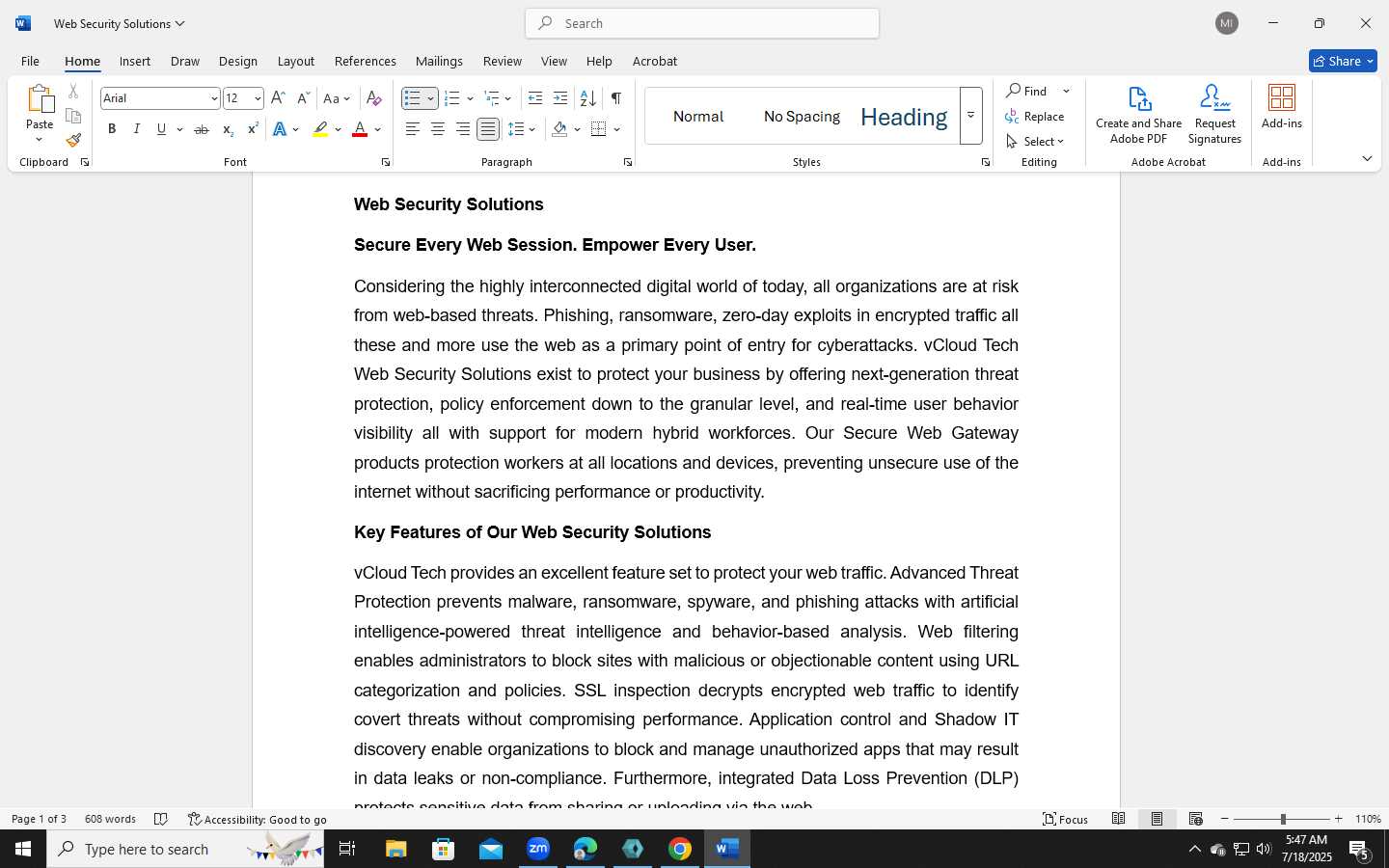Apply No Spacing style
The height and width of the screenshot is (868, 1389).
click(802, 117)
